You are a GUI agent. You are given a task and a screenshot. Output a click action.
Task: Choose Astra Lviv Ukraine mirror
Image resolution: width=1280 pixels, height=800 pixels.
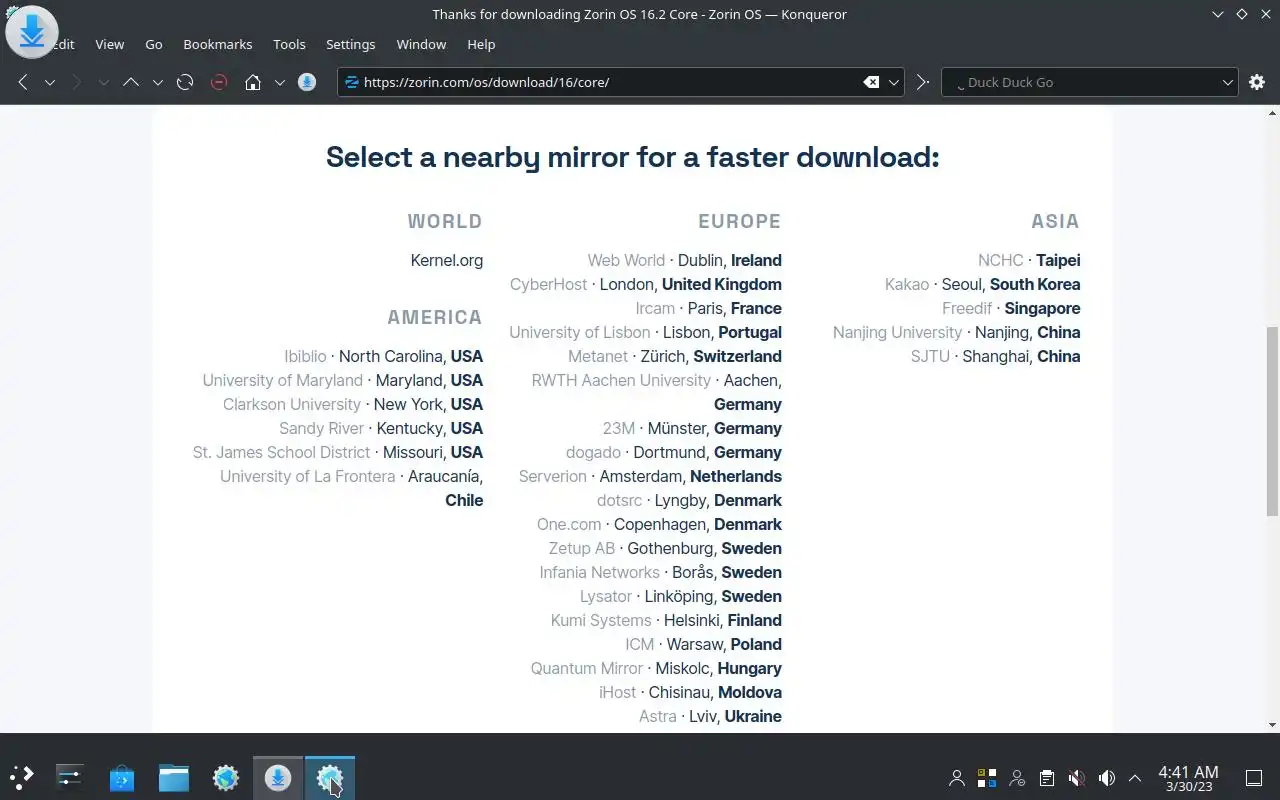click(x=710, y=716)
